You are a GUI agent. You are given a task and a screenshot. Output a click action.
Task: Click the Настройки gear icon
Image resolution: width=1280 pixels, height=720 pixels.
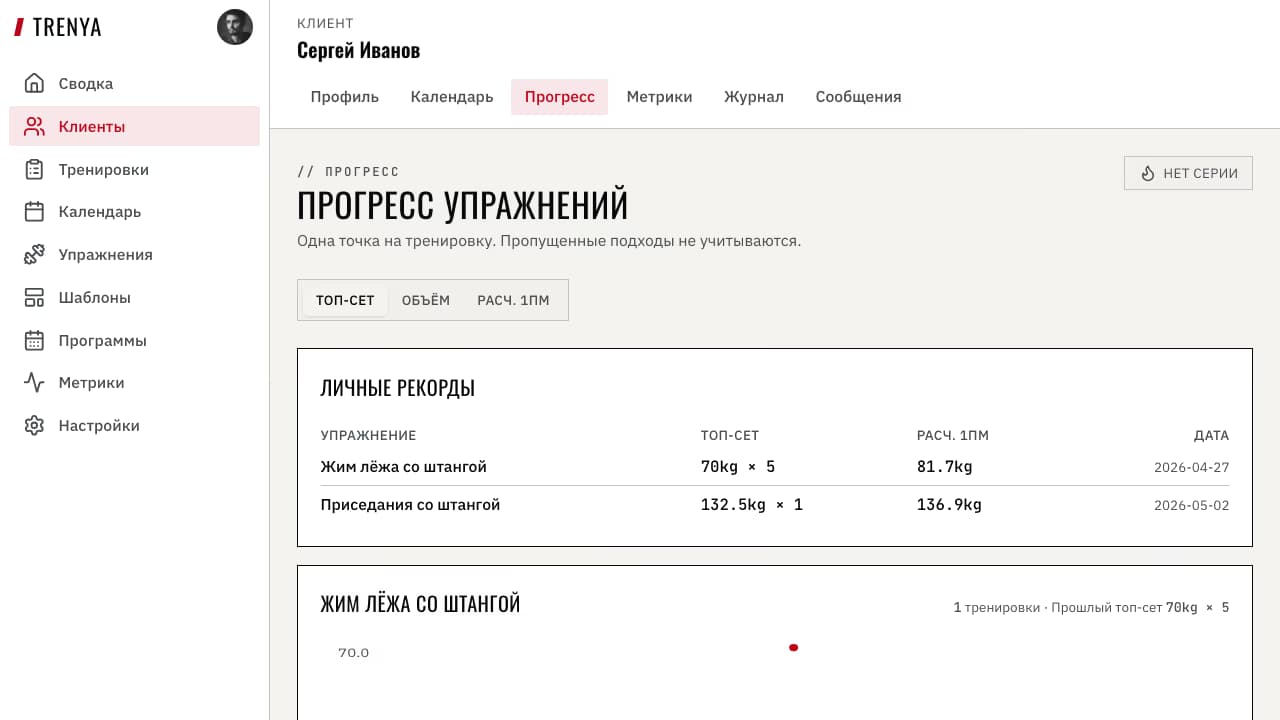tap(34, 425)
